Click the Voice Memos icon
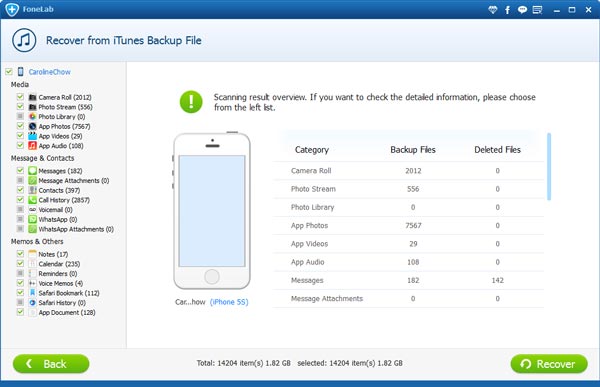Image resolution: width=600 pixels, height=387 pixels. coord(33,283)
